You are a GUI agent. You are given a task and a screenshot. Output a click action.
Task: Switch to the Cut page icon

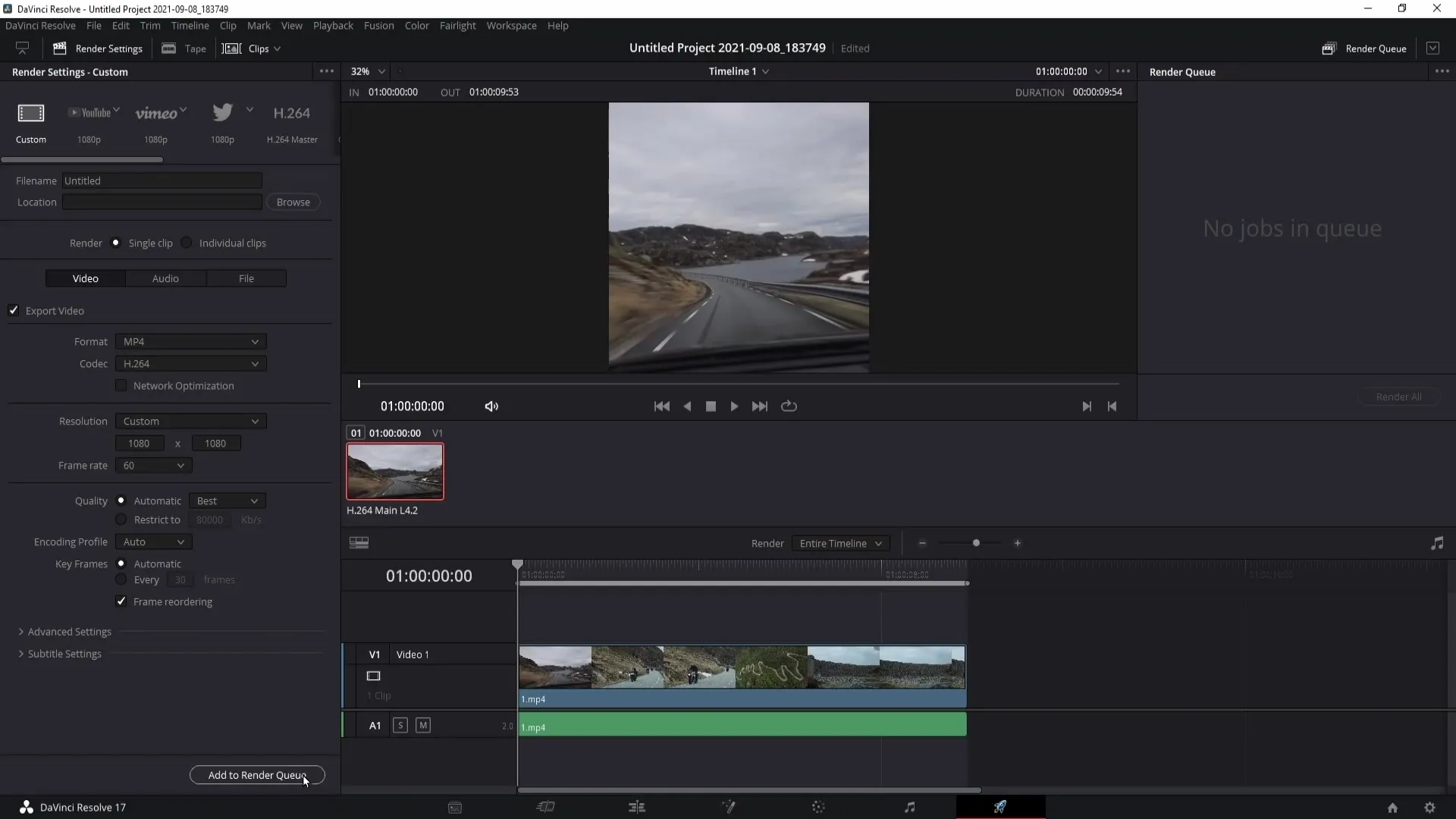click(546, 807)
